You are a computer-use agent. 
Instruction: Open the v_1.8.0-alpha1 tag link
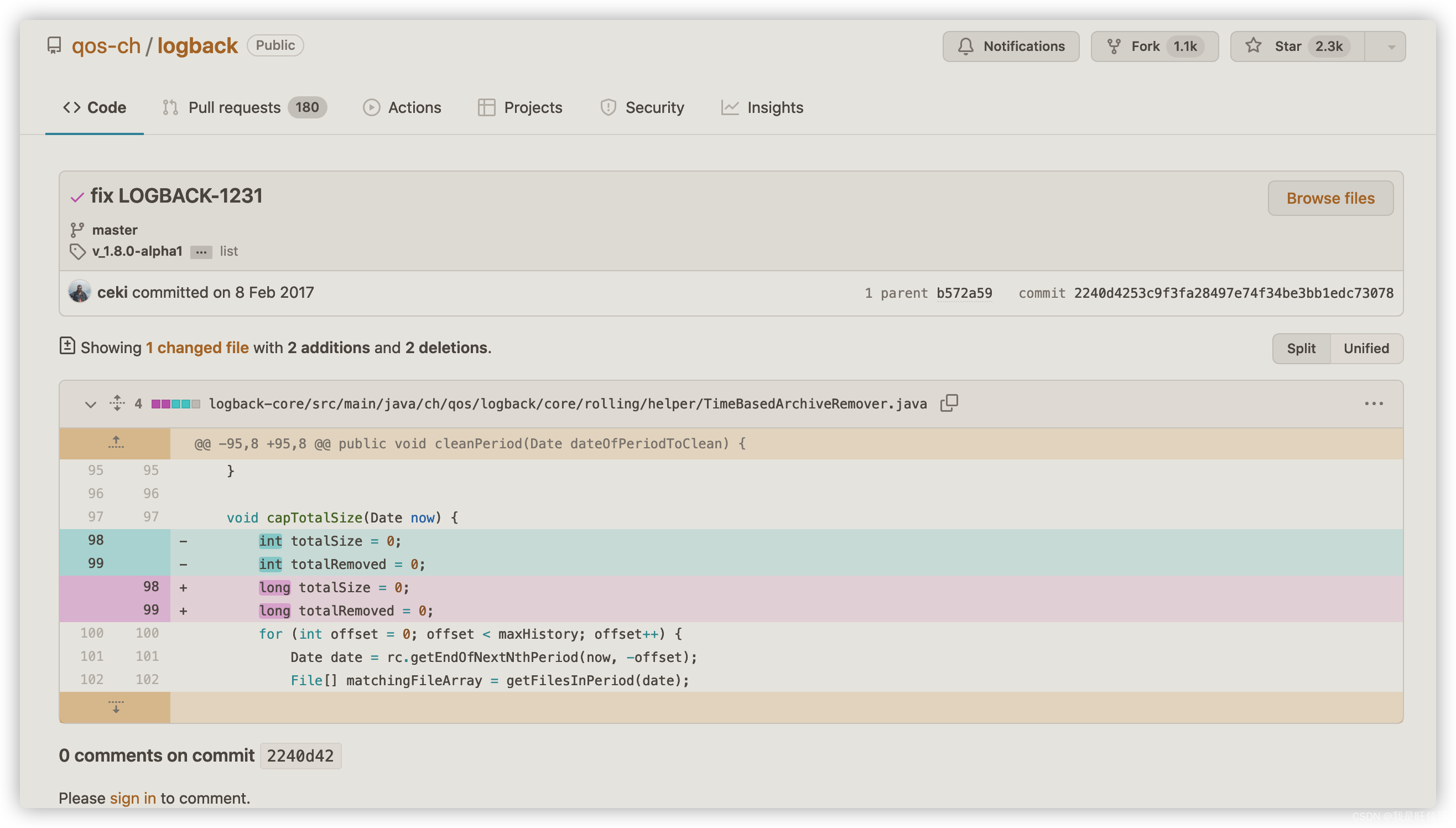pos(137,251)
